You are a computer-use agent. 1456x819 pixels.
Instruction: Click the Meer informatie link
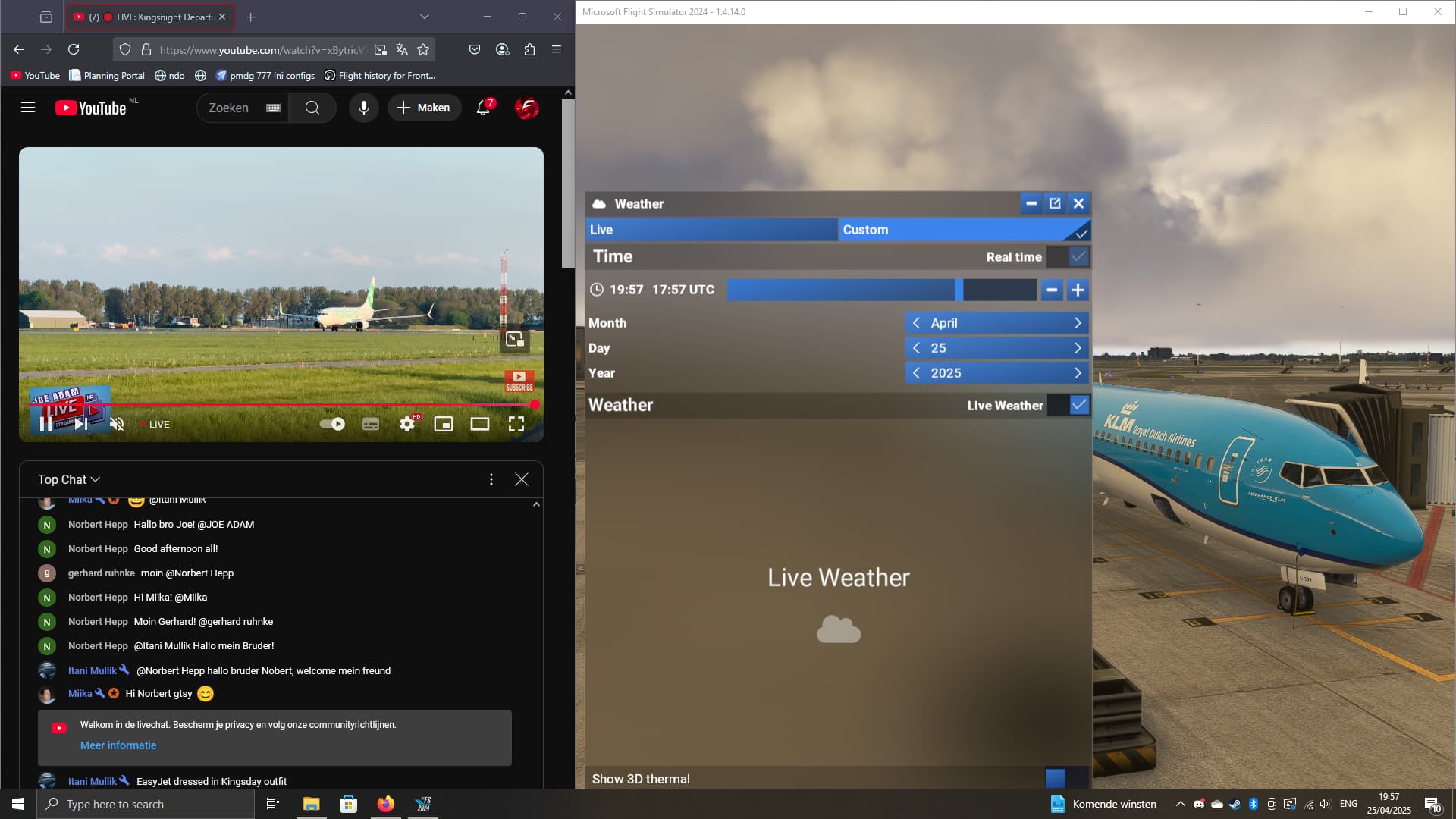(118, 745)
